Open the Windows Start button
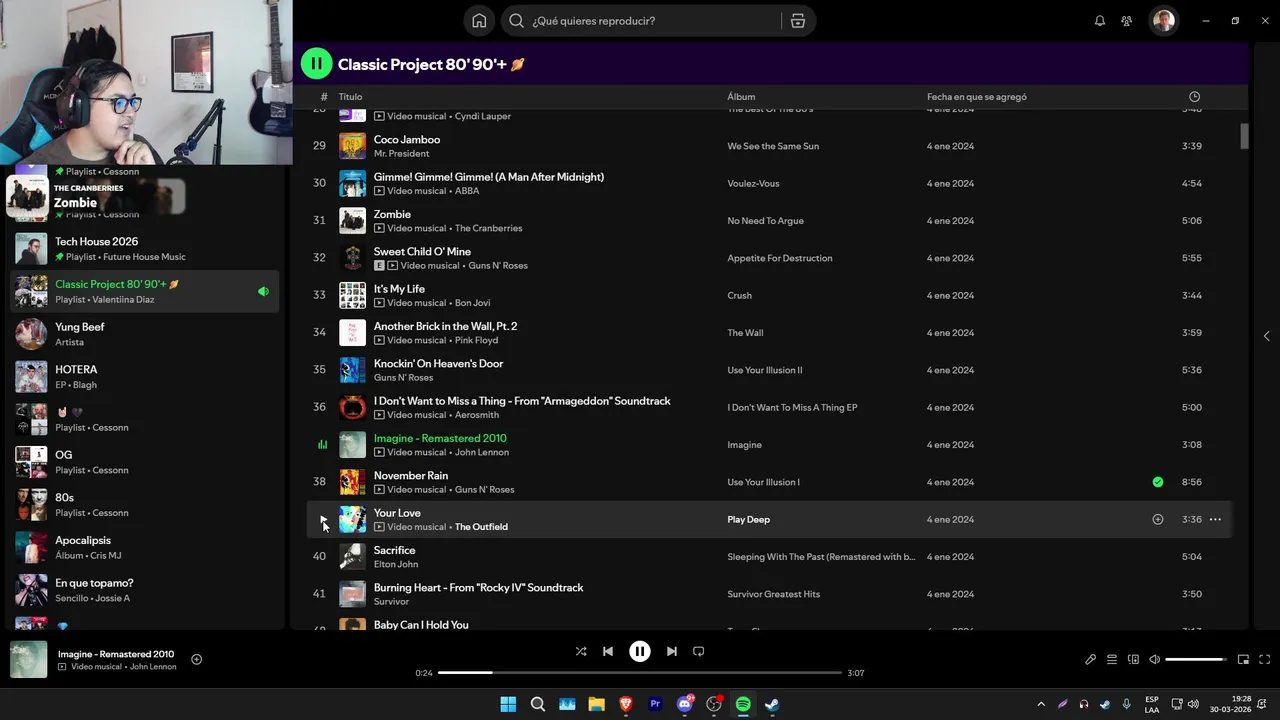The image size is (1280, 720). pyautogui.click(x=508, y=704)
